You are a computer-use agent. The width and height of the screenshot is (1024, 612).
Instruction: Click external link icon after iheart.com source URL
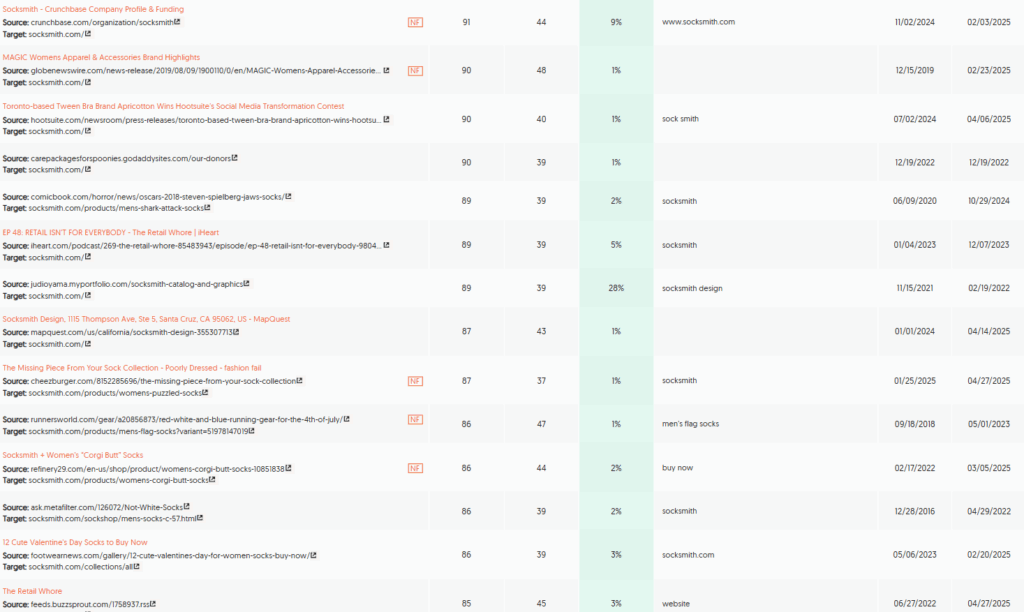click(386, 246)
